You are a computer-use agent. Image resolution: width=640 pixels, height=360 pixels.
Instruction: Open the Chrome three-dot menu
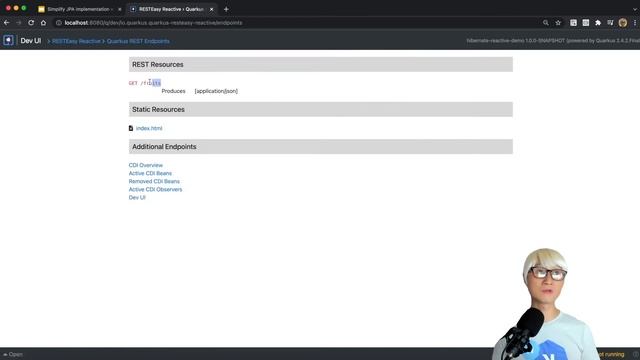pos(635,23)
